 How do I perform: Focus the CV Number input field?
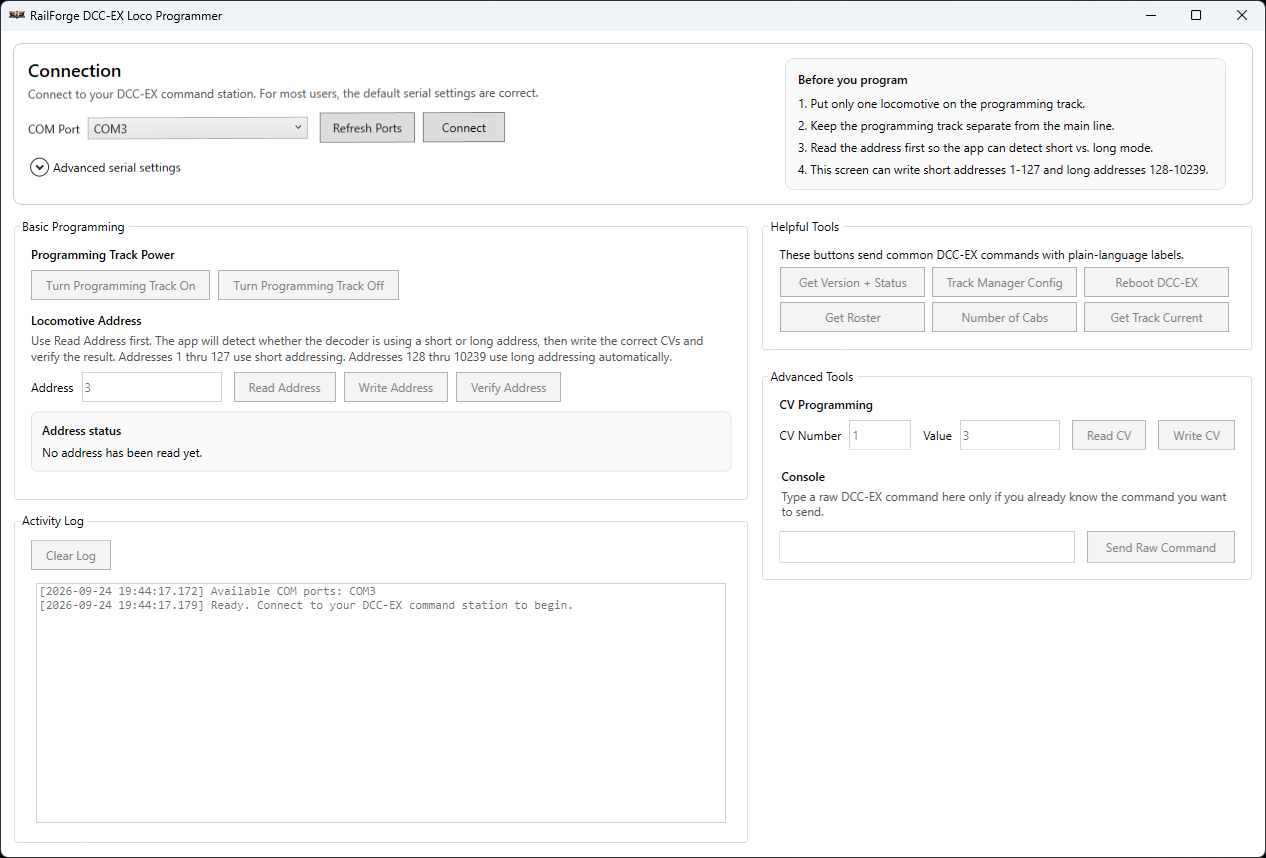880,435
